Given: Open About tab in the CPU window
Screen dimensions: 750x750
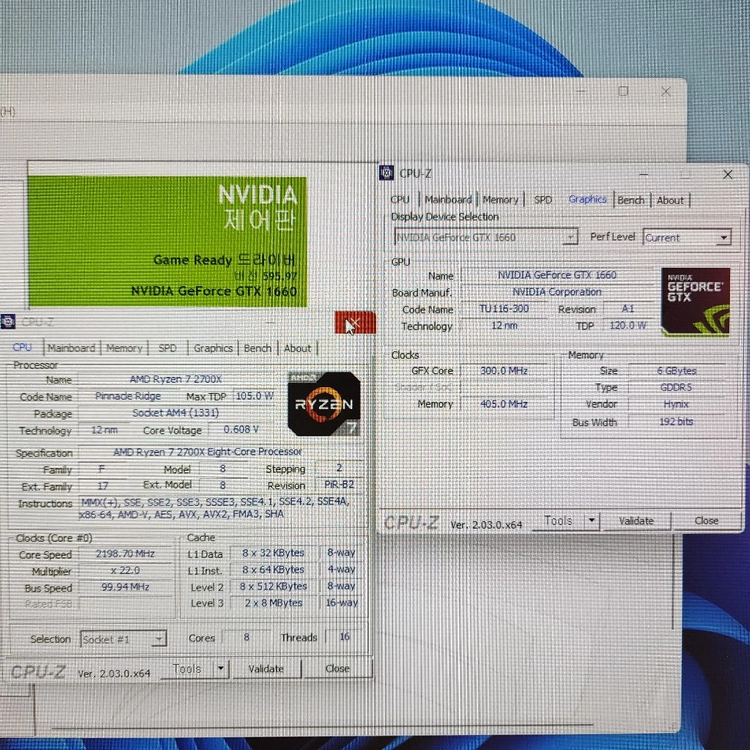Looking at the screenshot, I should point(298,348).
